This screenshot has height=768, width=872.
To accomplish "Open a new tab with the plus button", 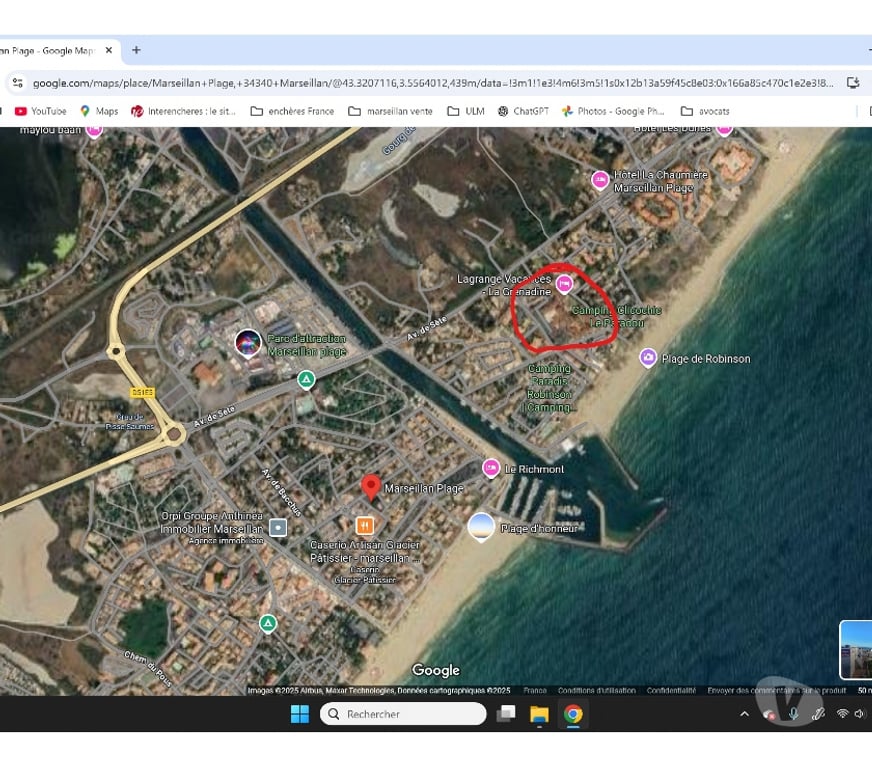I will click(x=135, y=49).
